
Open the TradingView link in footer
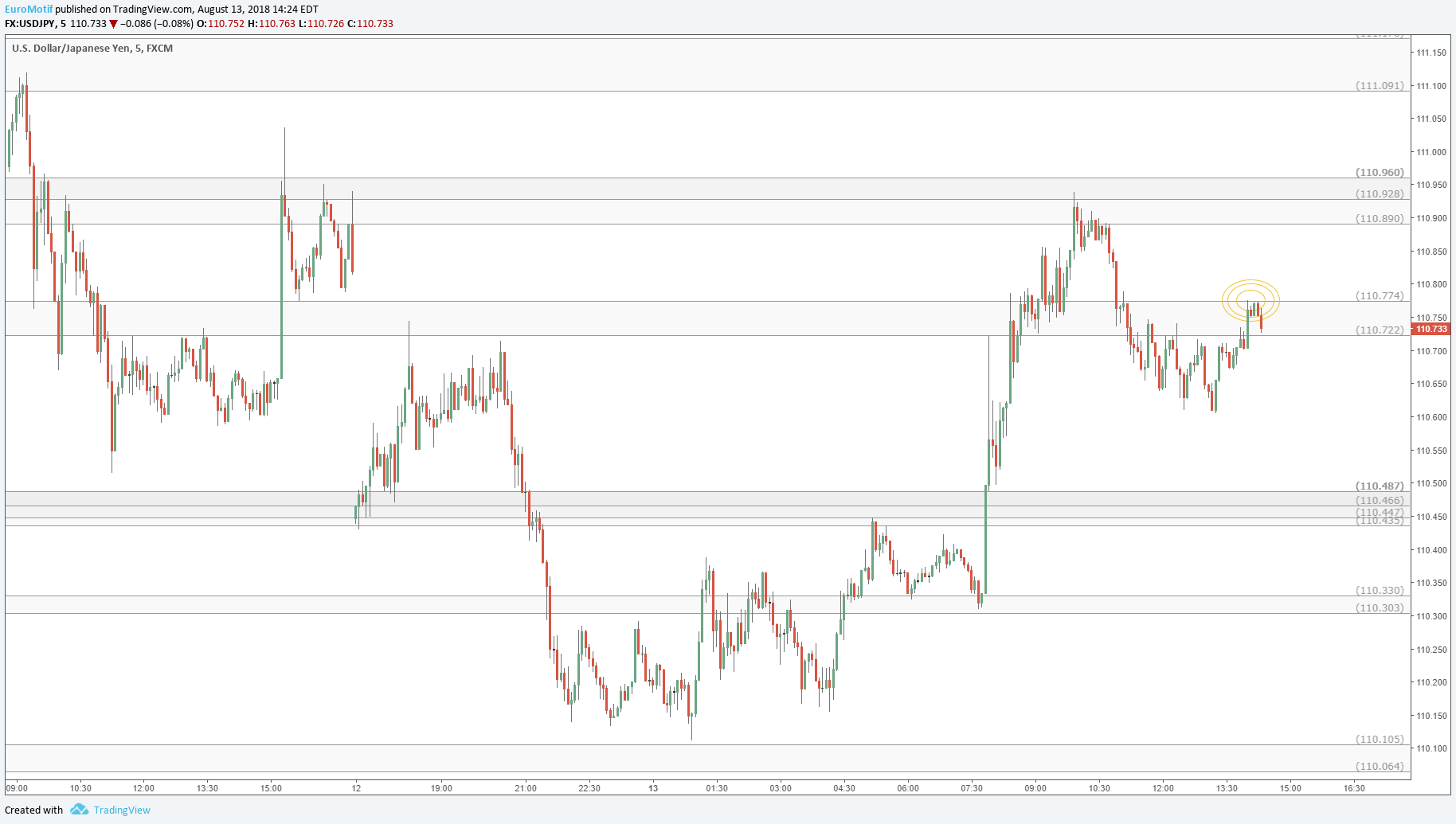(122, 810)
